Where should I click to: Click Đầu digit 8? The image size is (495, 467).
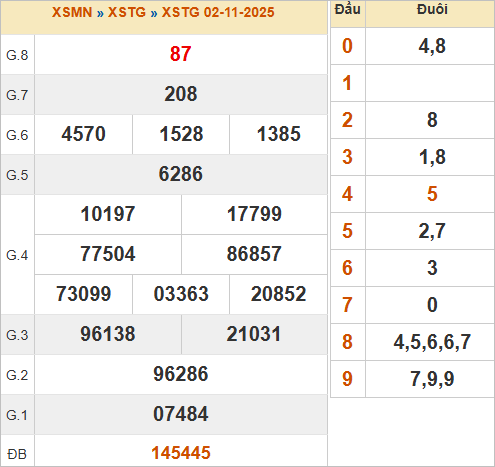(x=347, y=342)
